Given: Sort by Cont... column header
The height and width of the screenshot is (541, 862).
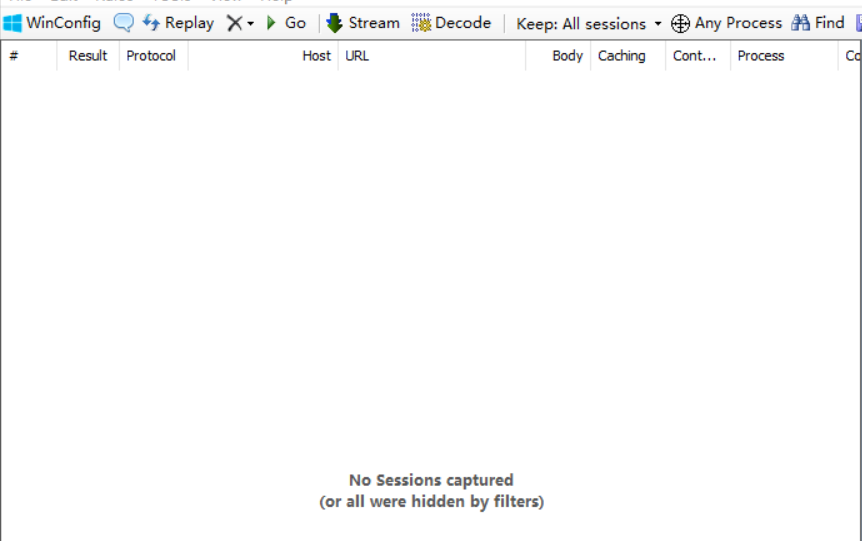Looking at the screenshot, I should point(698,56).
